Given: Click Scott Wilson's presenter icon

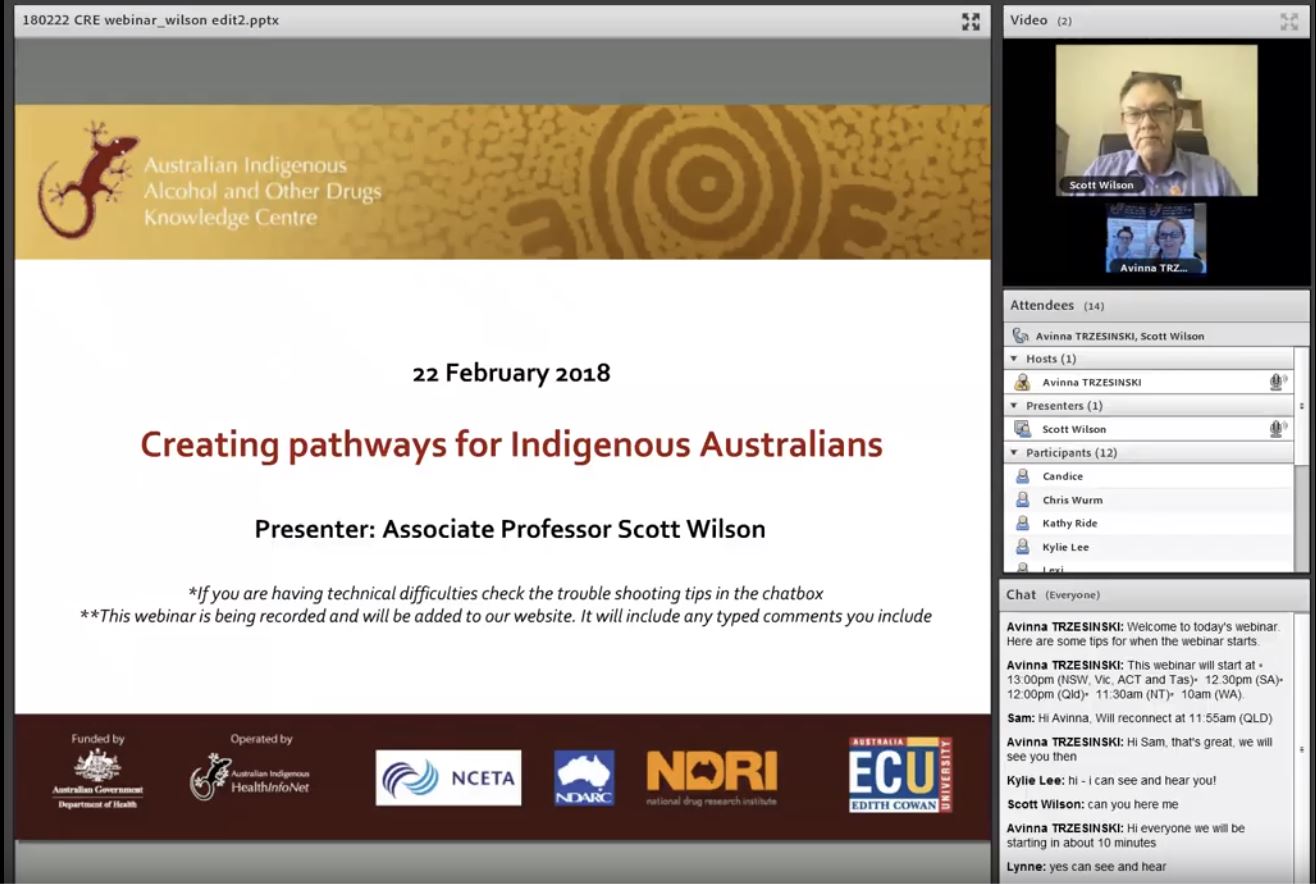Looking at the screenshot, I should (1022, 429).
